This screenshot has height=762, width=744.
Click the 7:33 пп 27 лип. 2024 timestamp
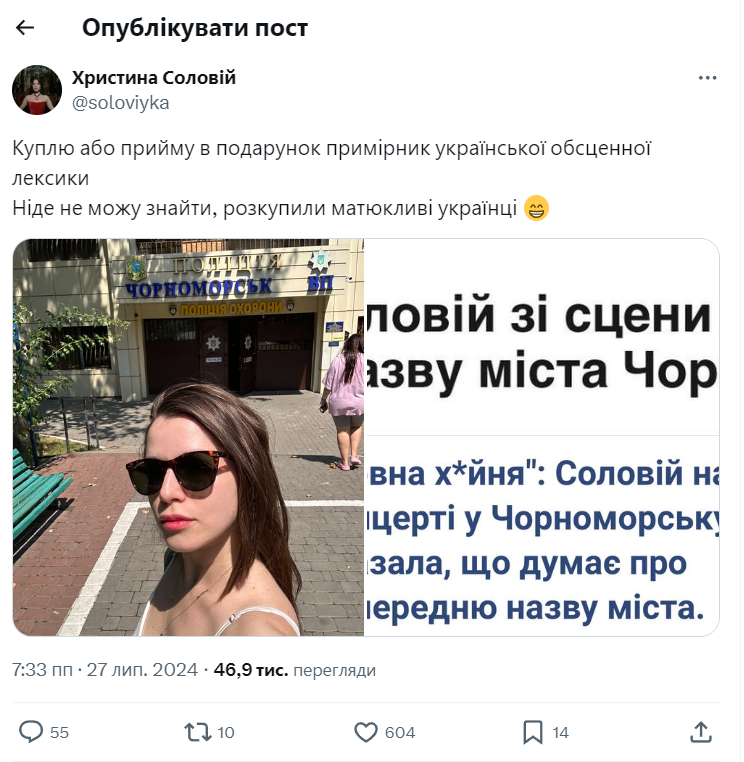105,670
